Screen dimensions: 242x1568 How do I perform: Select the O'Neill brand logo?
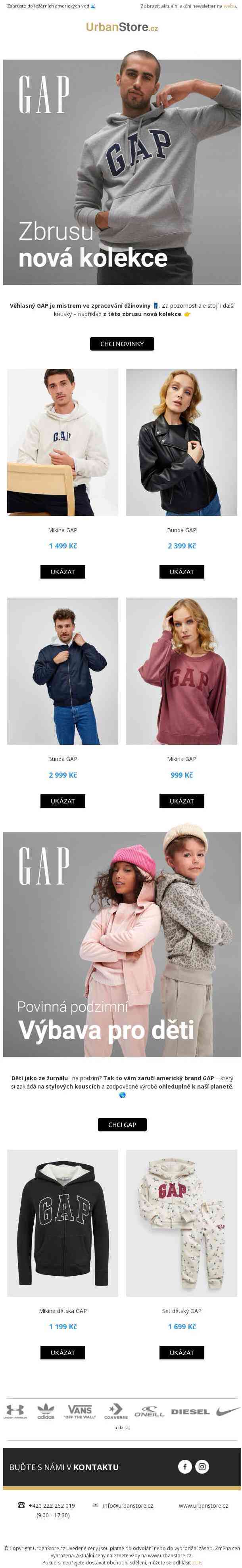click(149, 1412)
